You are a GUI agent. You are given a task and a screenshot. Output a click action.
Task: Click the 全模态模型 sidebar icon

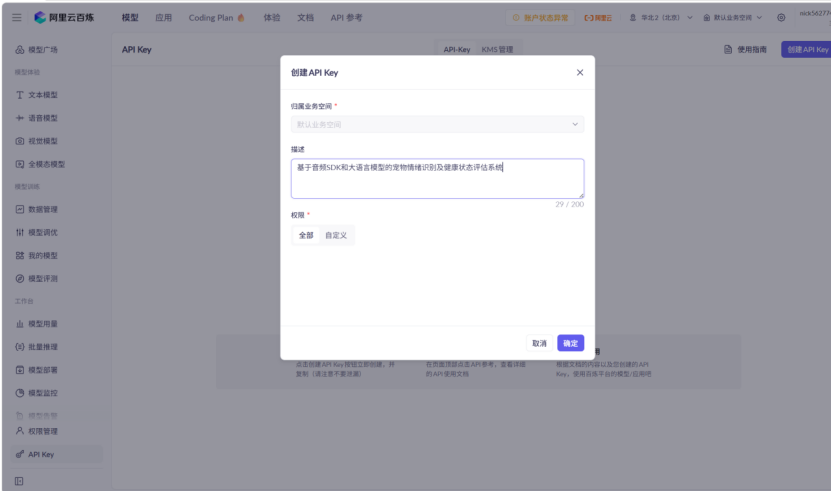(20, 164)
